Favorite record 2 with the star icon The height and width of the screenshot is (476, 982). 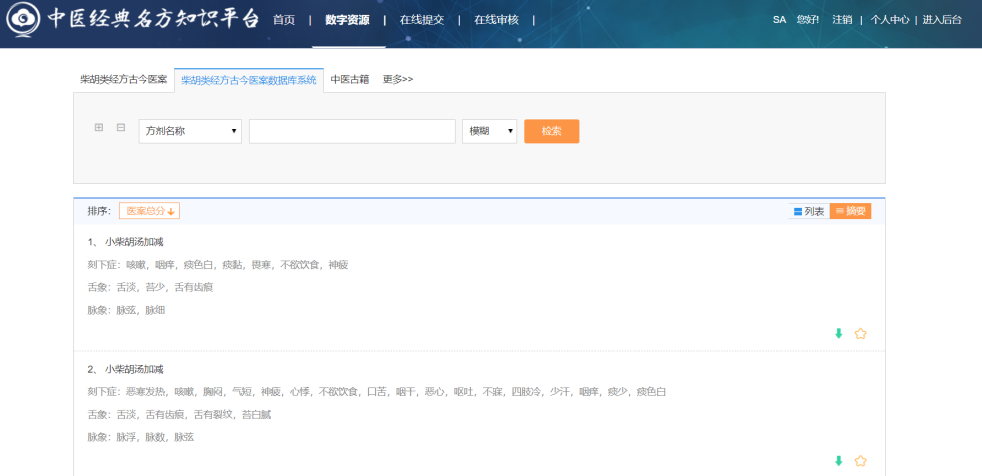[x=861, y=461]
